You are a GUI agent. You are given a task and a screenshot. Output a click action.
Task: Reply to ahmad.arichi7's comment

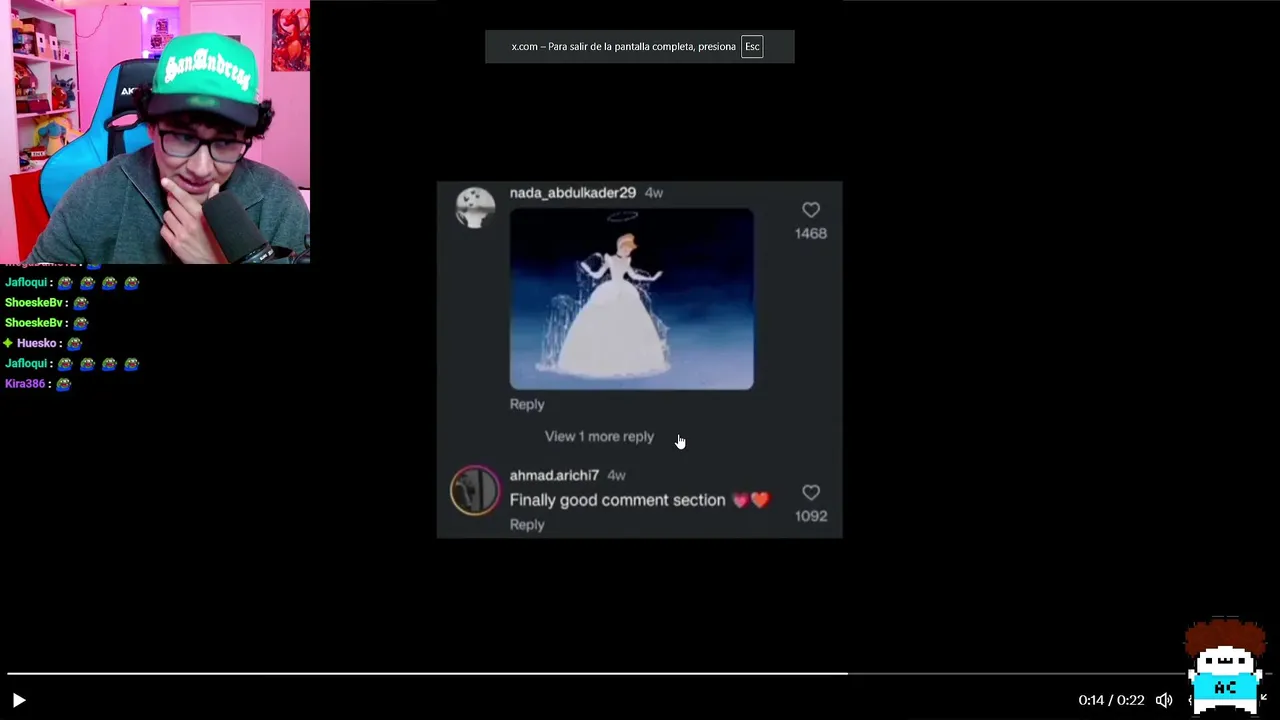(527, 524)
